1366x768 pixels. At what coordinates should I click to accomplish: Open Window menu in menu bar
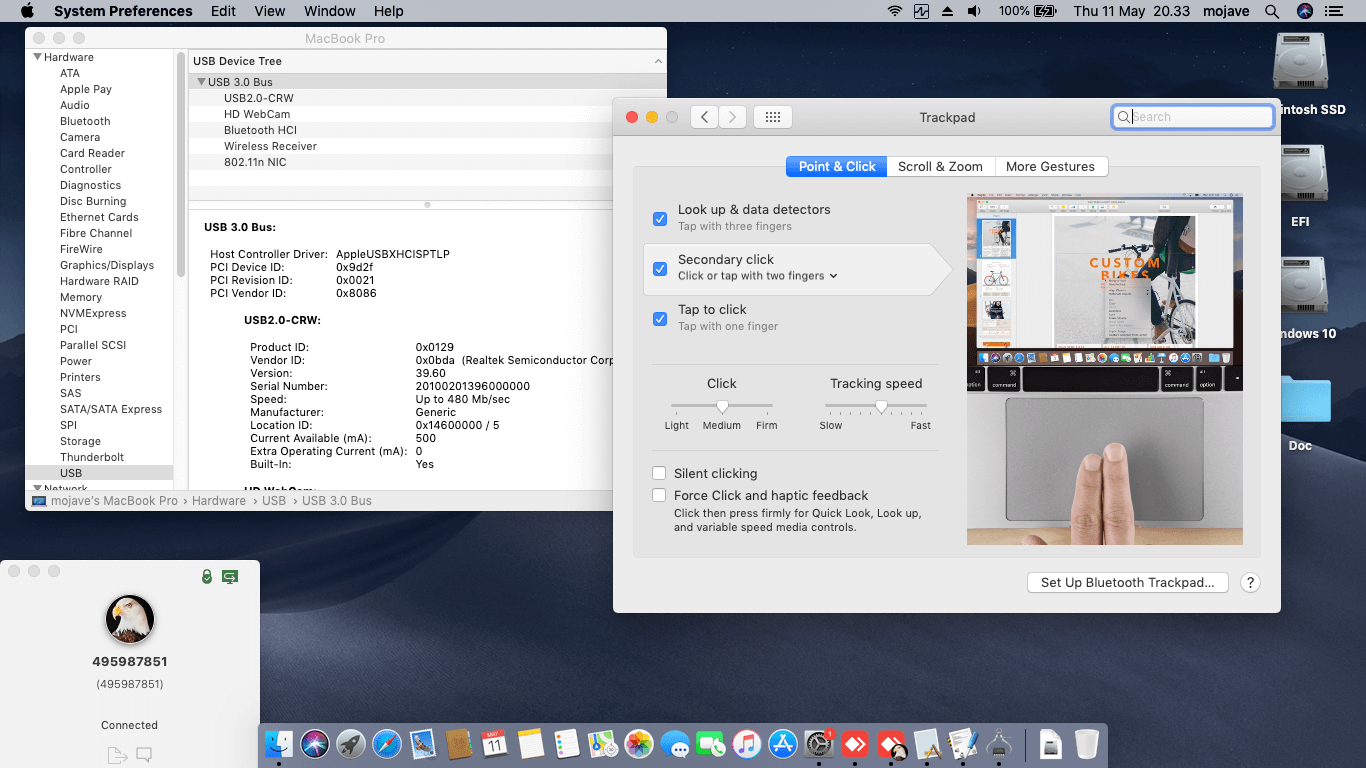(x=329, y=11)
